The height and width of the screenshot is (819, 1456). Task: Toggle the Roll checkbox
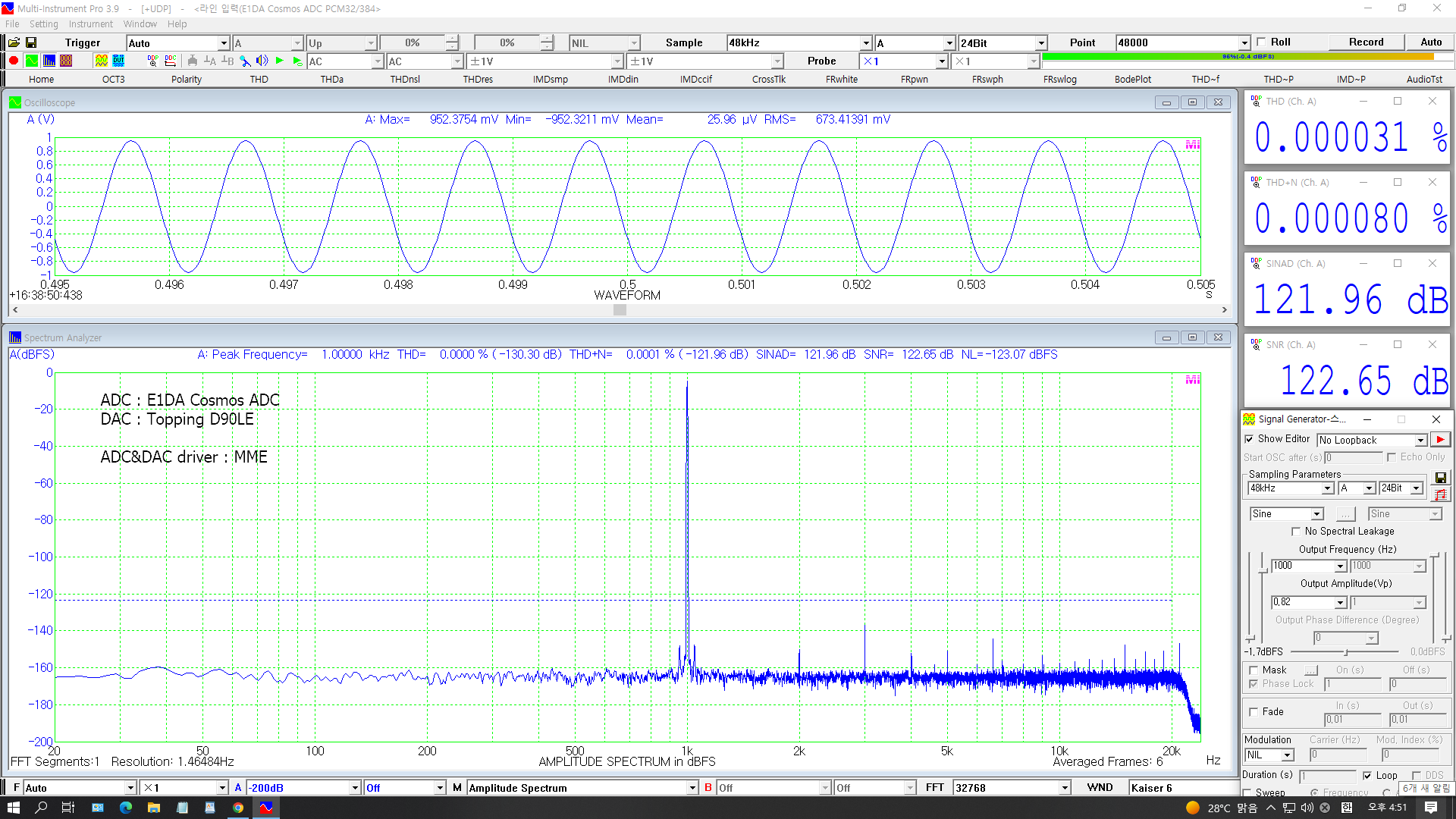coord(1261,42)
